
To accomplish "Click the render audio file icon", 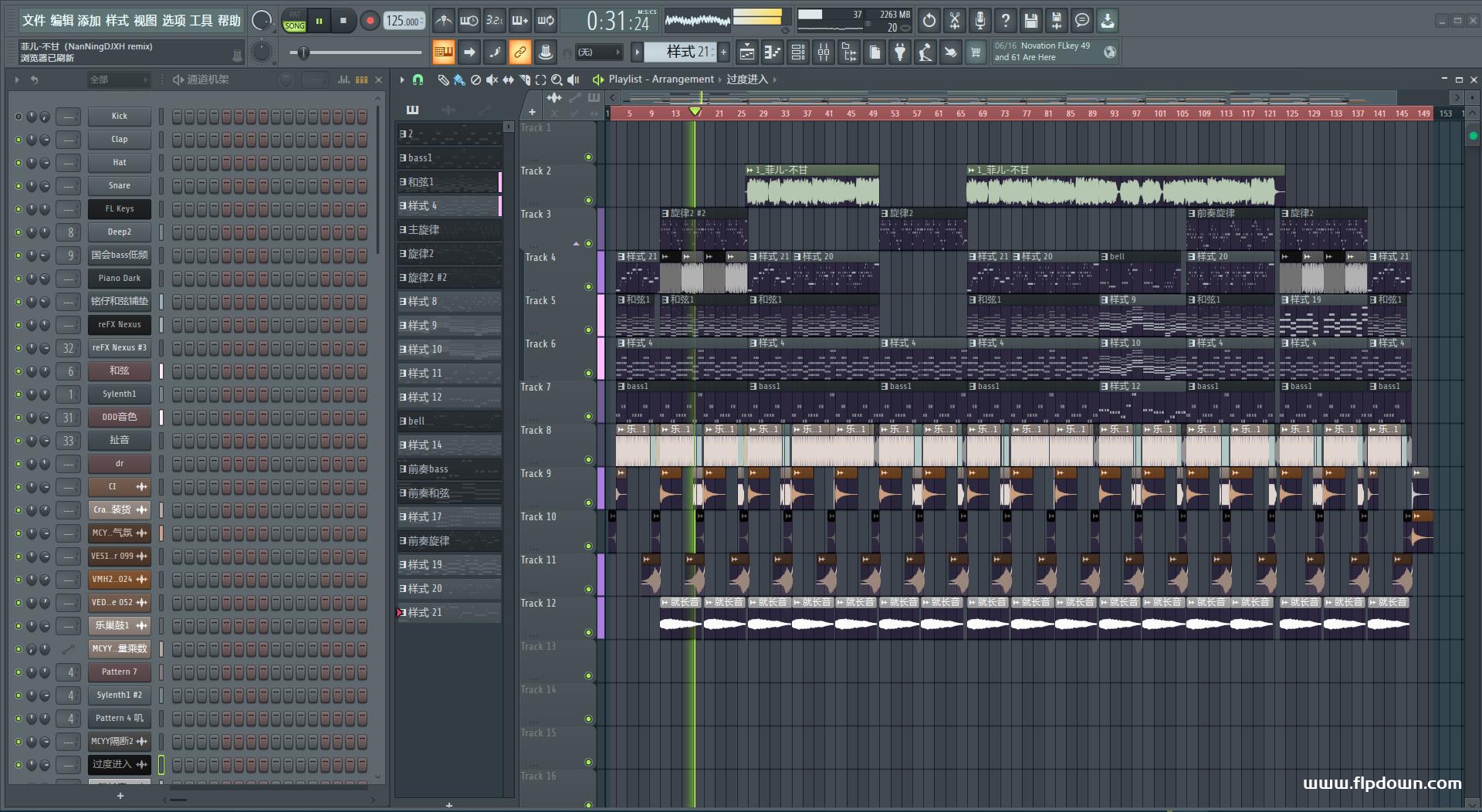I will click(x=1056, y=21).
